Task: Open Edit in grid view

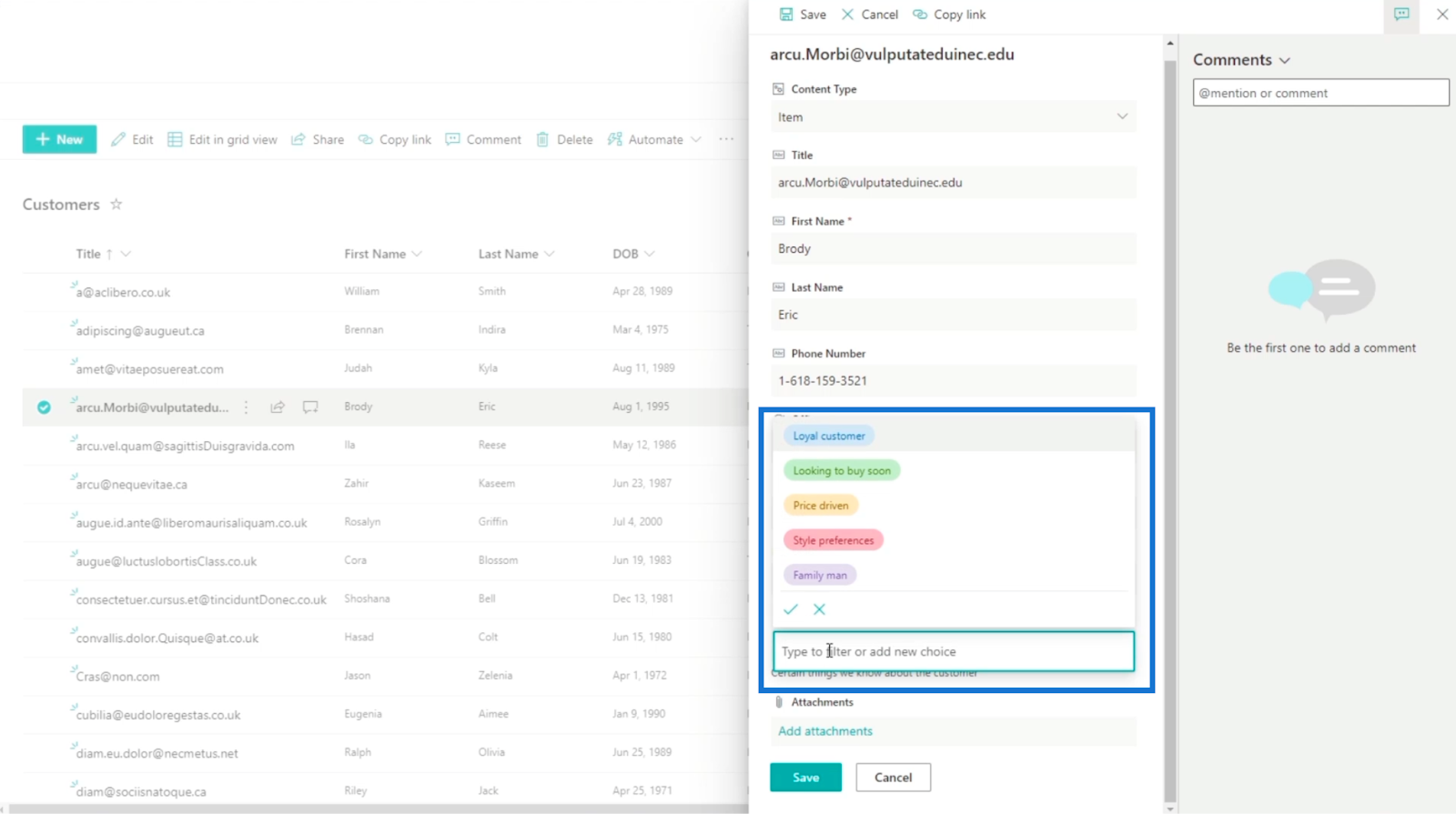Action: click(222, 139)
